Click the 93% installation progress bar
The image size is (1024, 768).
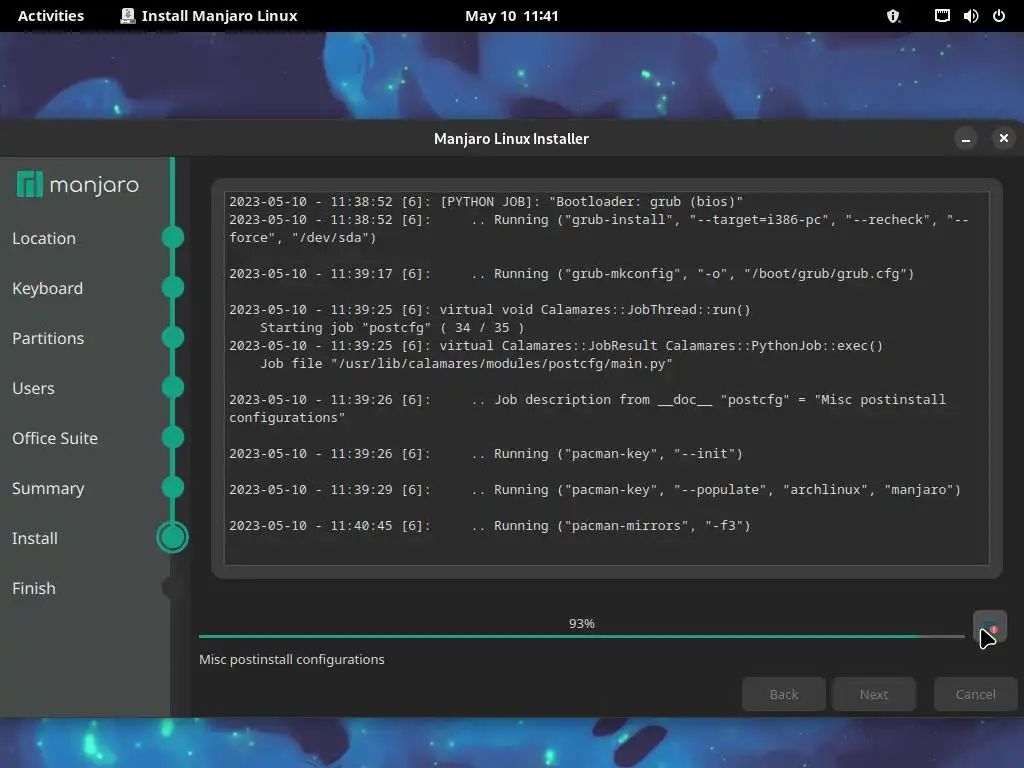click(x=581, y=635)
